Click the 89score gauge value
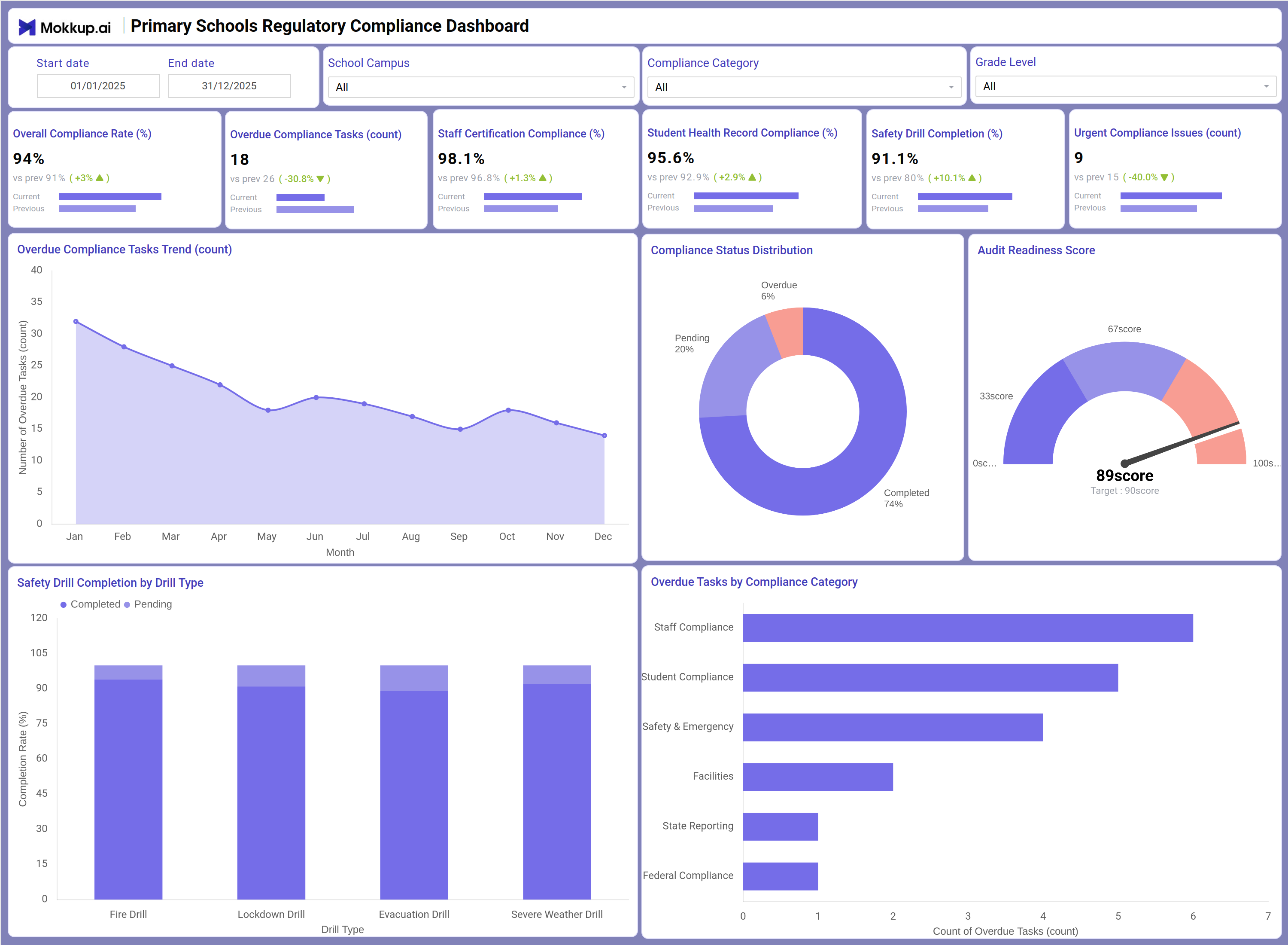This screenshot has width=1288, height=945. click(1124, 476)
